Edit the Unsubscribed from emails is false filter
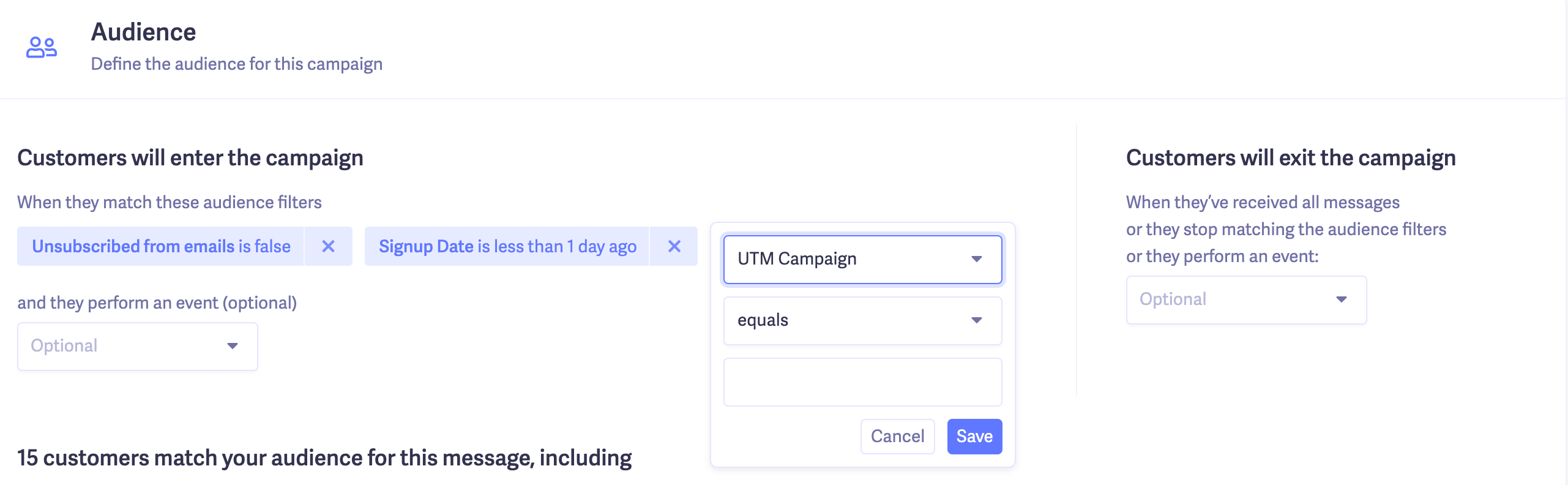The image size is (1568, 485). 161,246
